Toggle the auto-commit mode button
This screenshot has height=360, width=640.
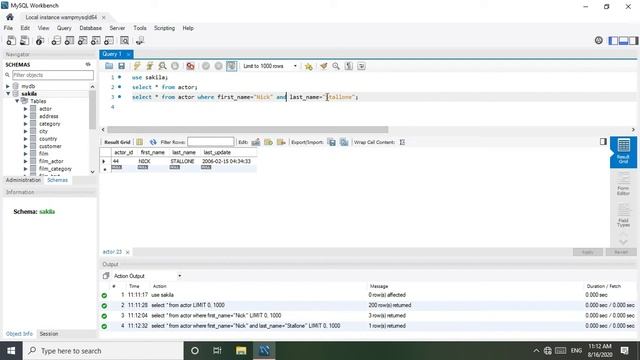point(231,66)
